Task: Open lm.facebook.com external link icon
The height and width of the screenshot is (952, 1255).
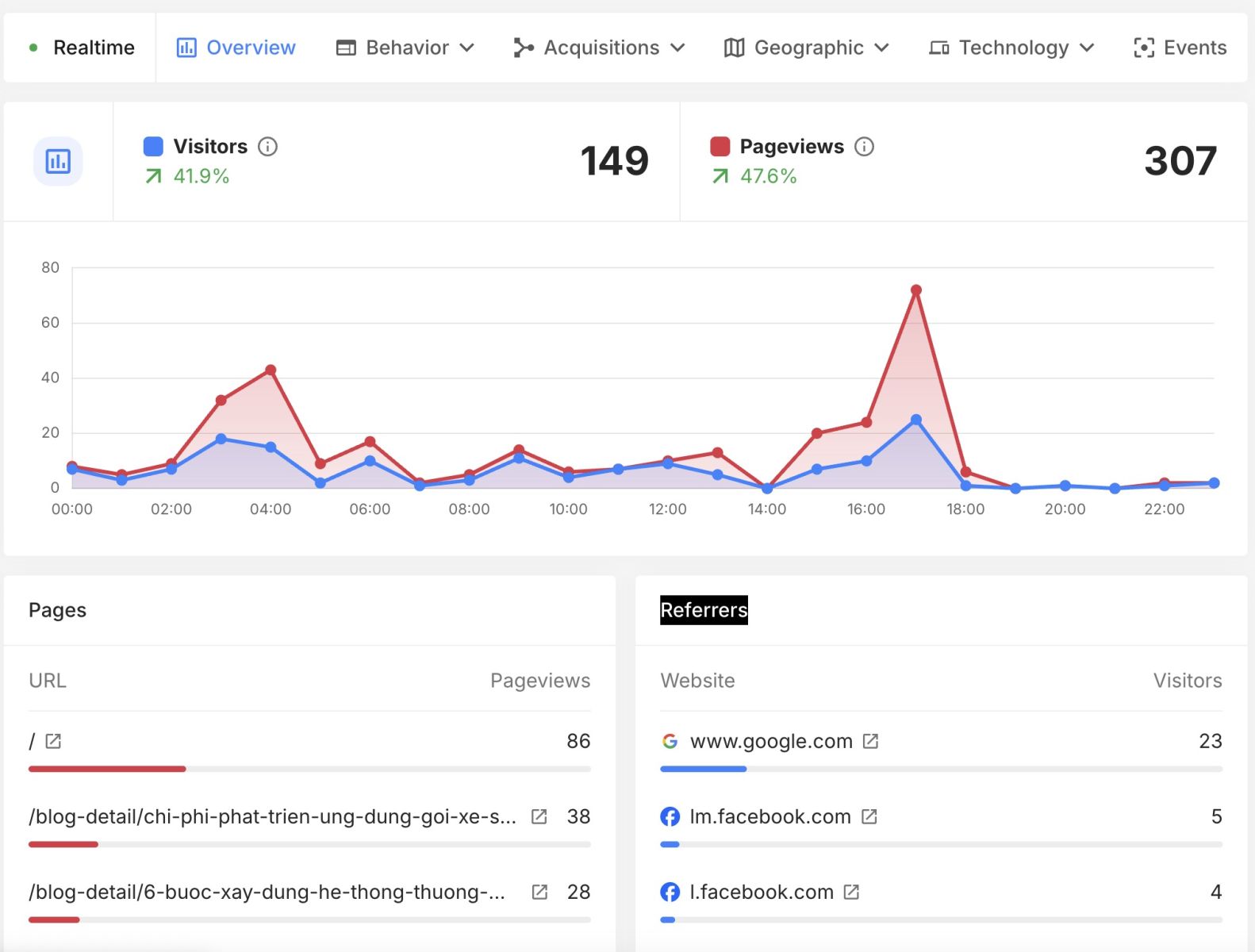Action: pos(869,816)
